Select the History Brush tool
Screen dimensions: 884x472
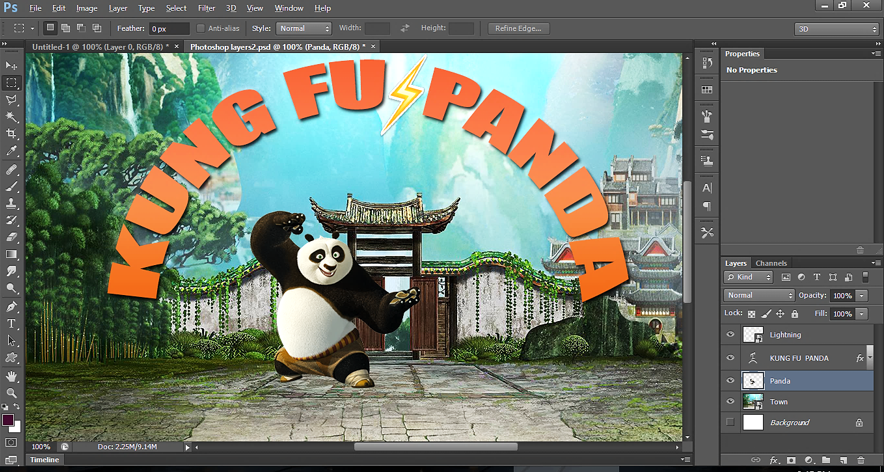(11, 220)
